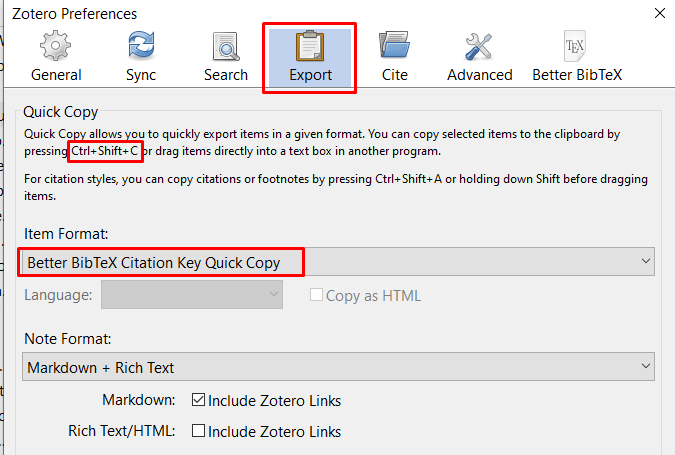Click the Better BibTeX tab label
The height and width of the screenshot is (455, 675).
click(577, 75)
